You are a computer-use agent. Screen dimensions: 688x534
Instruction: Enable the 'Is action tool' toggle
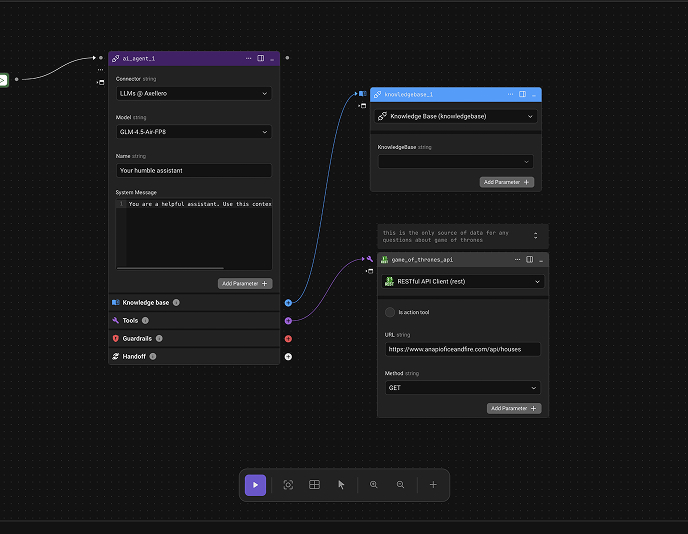390,312
